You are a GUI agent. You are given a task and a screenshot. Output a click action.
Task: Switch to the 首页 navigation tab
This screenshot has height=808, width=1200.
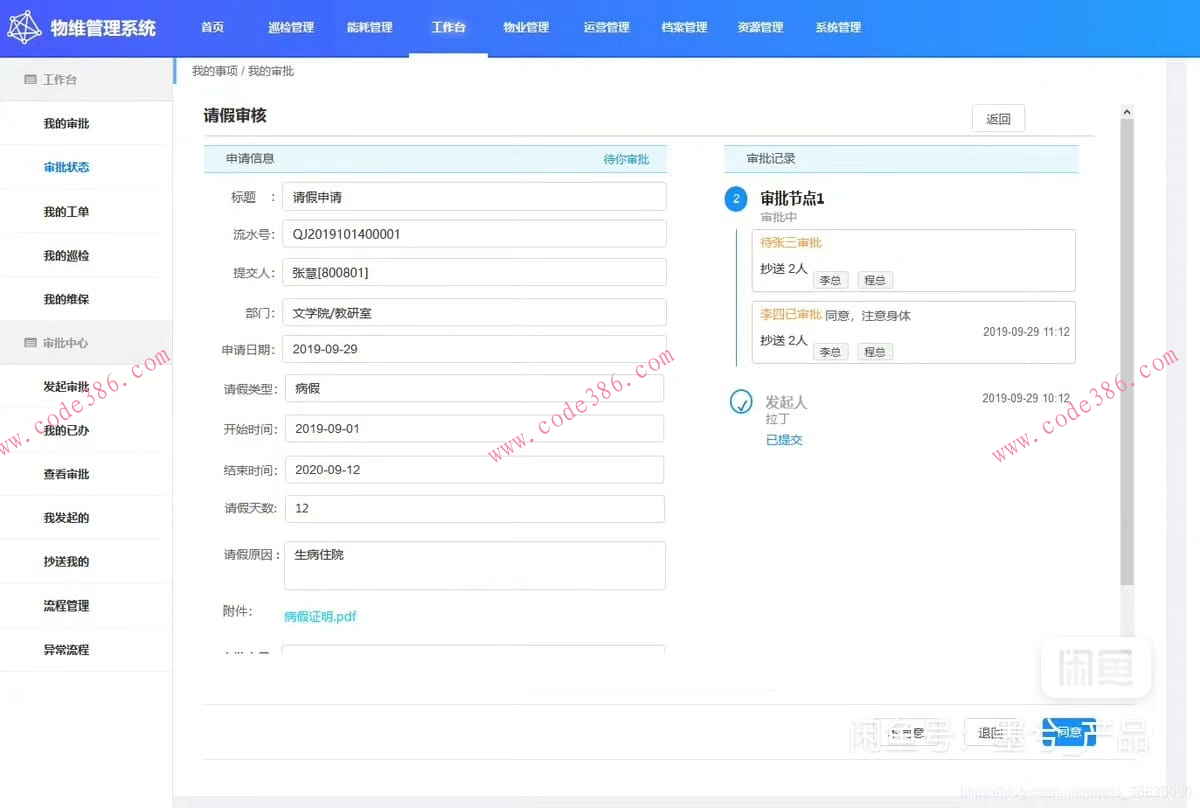[211, 27]
